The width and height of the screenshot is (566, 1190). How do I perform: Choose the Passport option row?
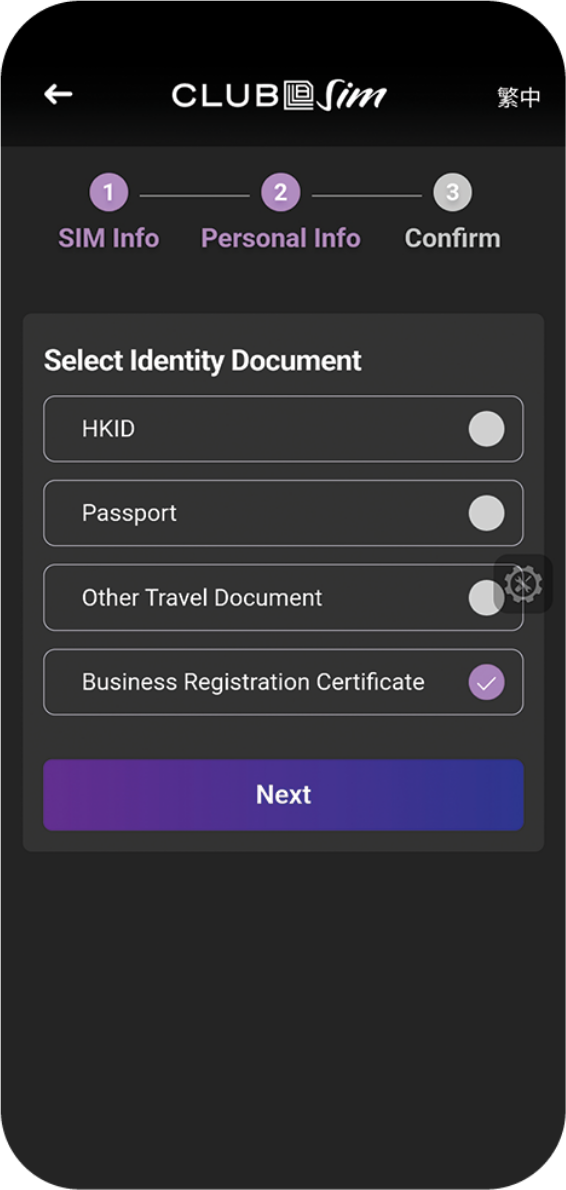283,513
